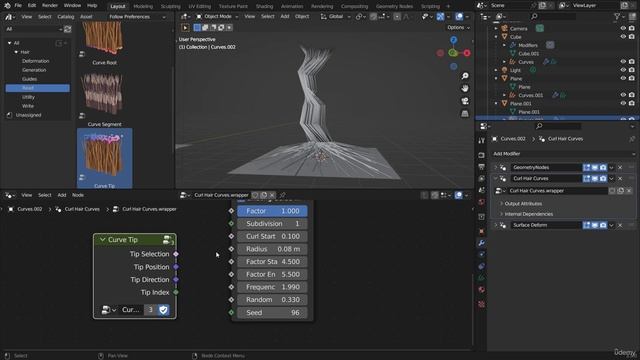Open the Object menu in the viewport header
Screen dimensions: 640x360
[302, 17]
